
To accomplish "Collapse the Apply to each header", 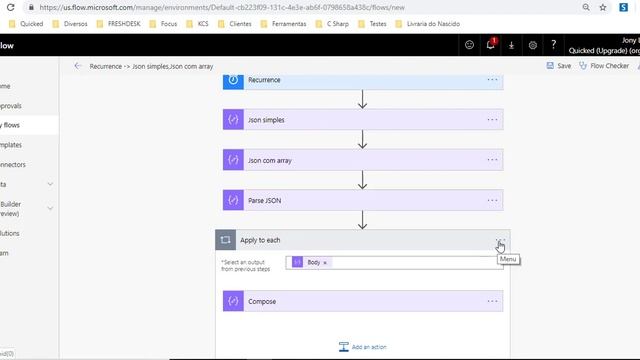I will pyautogui.click(x=363, y=240).
